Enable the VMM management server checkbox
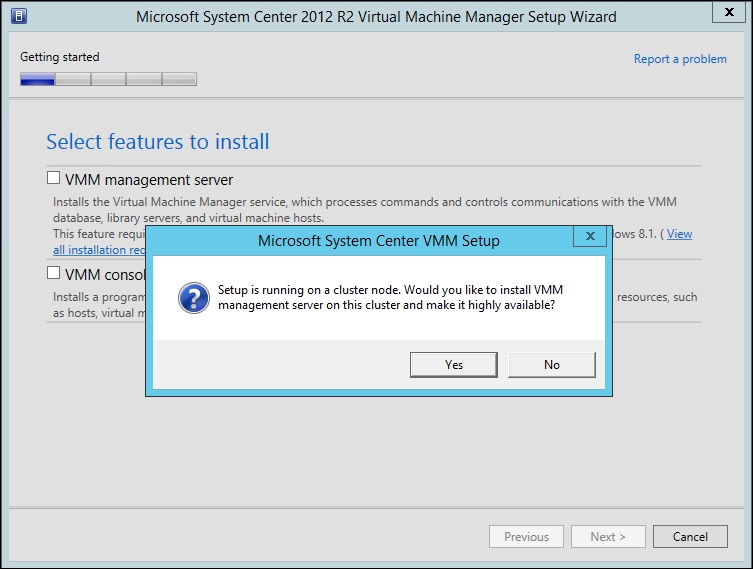Screen dimensions: 753x569 pos(54,179)
